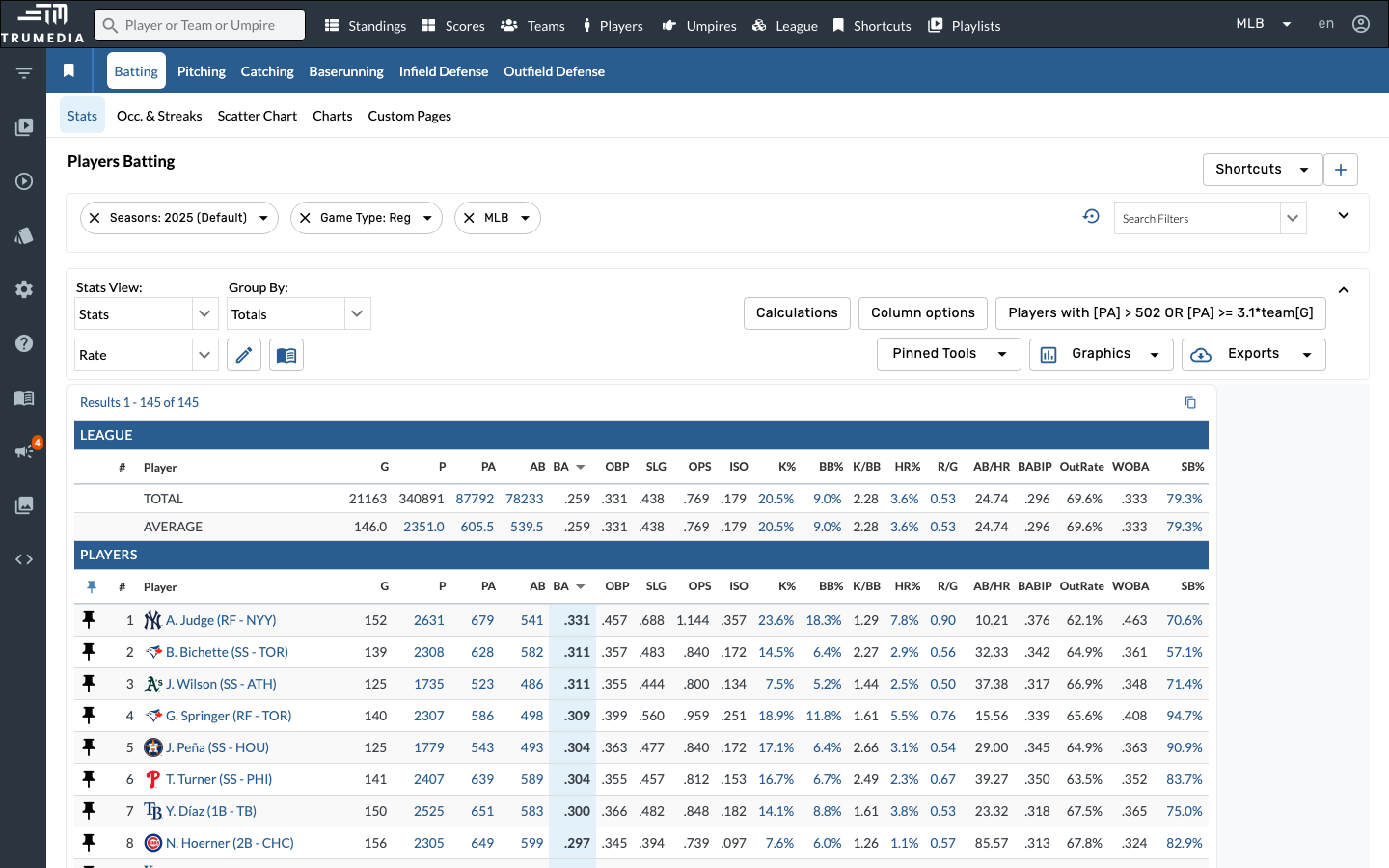
Task: Open the help question mark icon
Action: 24,343
